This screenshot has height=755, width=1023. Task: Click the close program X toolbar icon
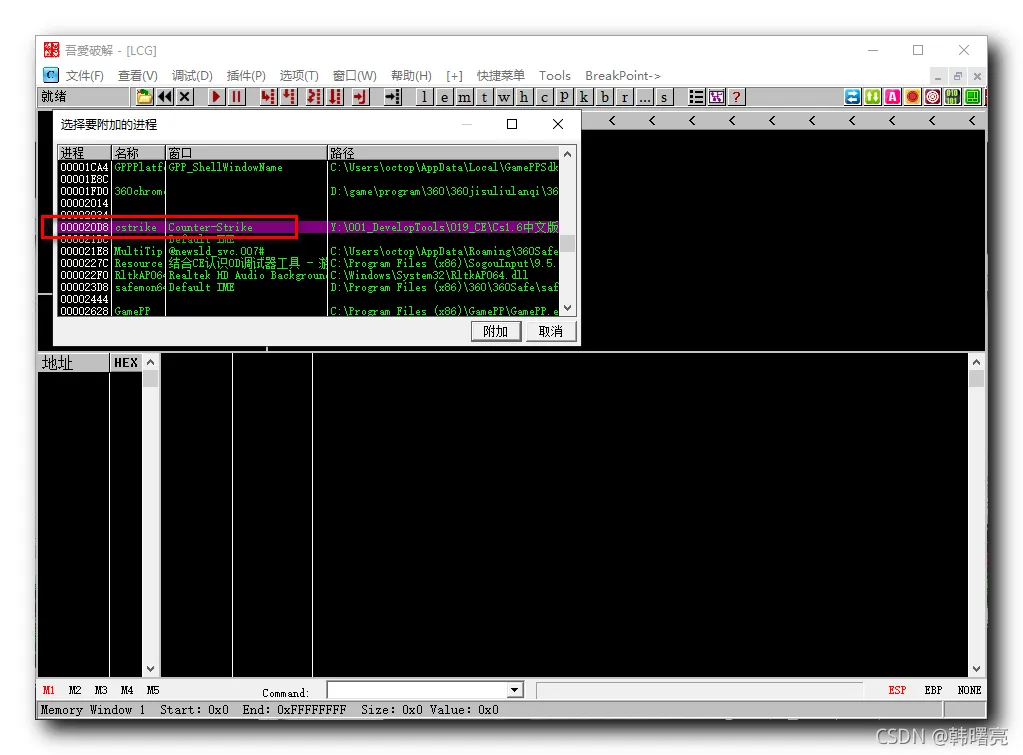[185, 97]
